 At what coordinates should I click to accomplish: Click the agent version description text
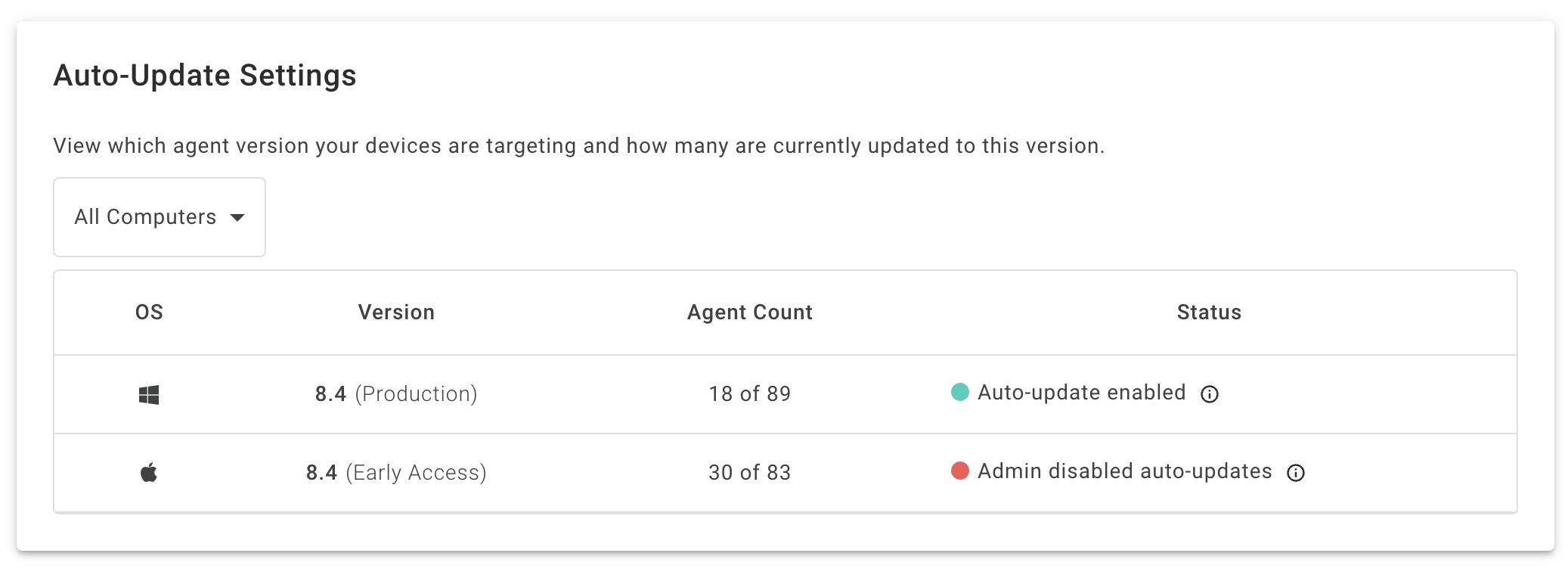pyautogui.click(x=579, y=146)
